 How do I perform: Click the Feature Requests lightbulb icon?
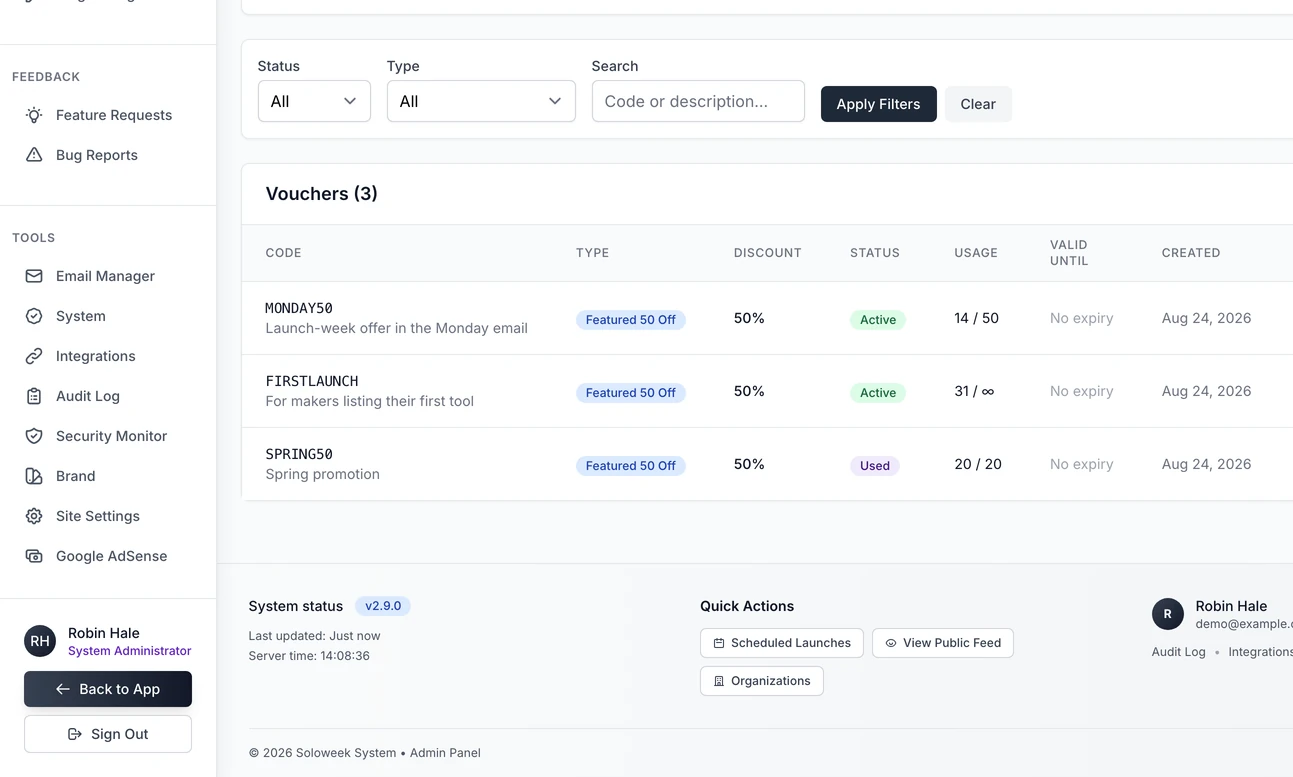click(x=34, y=115)
